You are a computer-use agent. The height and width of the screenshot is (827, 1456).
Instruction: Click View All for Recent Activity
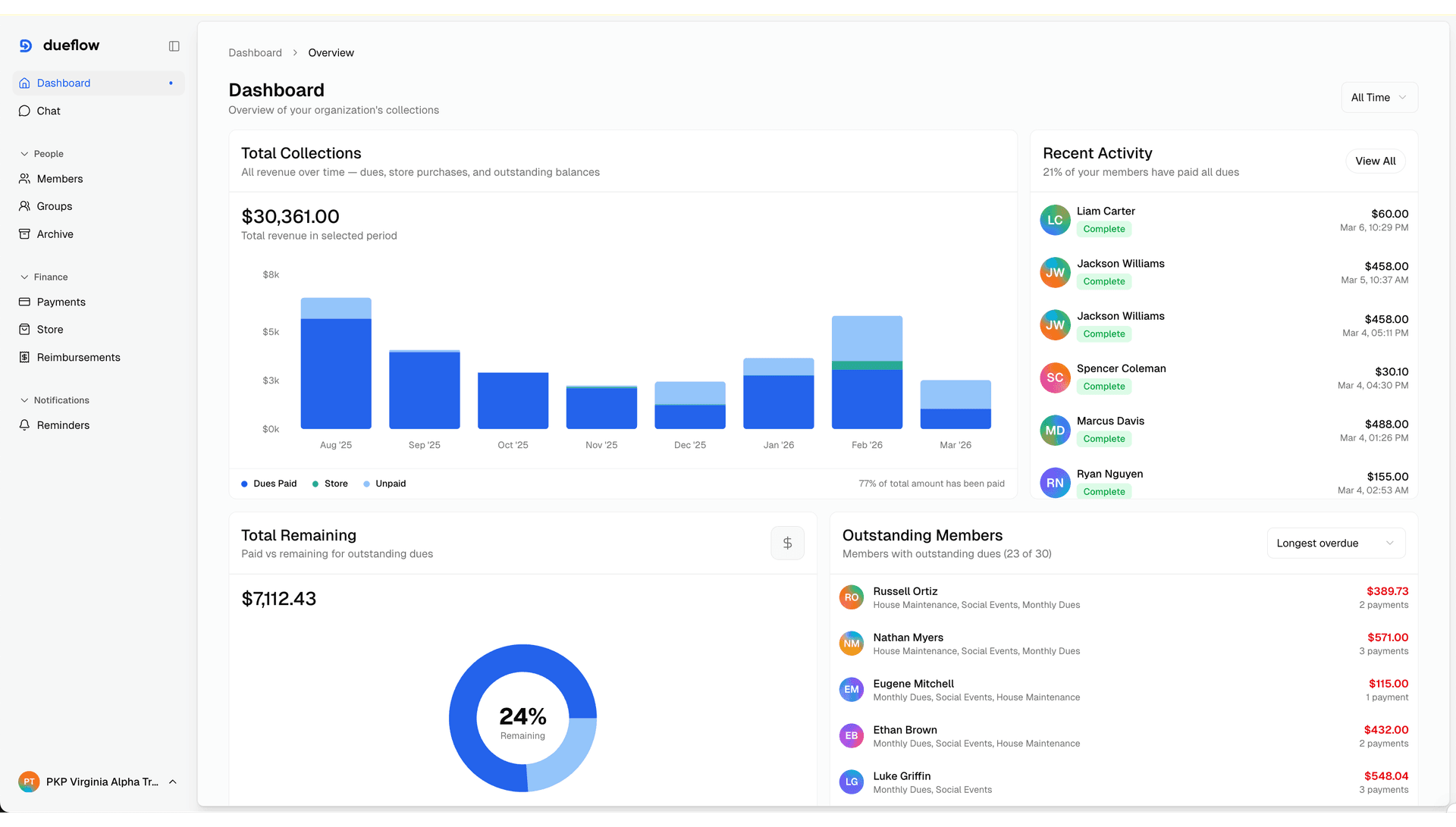1375,161
